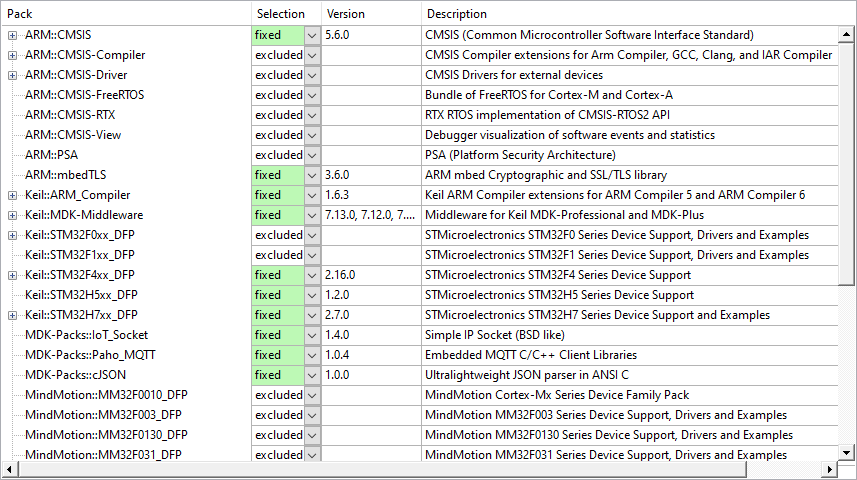857x480 pixels.
Task: Click the fixed selection cell for ARM::CMSIS
Action: (278, 36)
